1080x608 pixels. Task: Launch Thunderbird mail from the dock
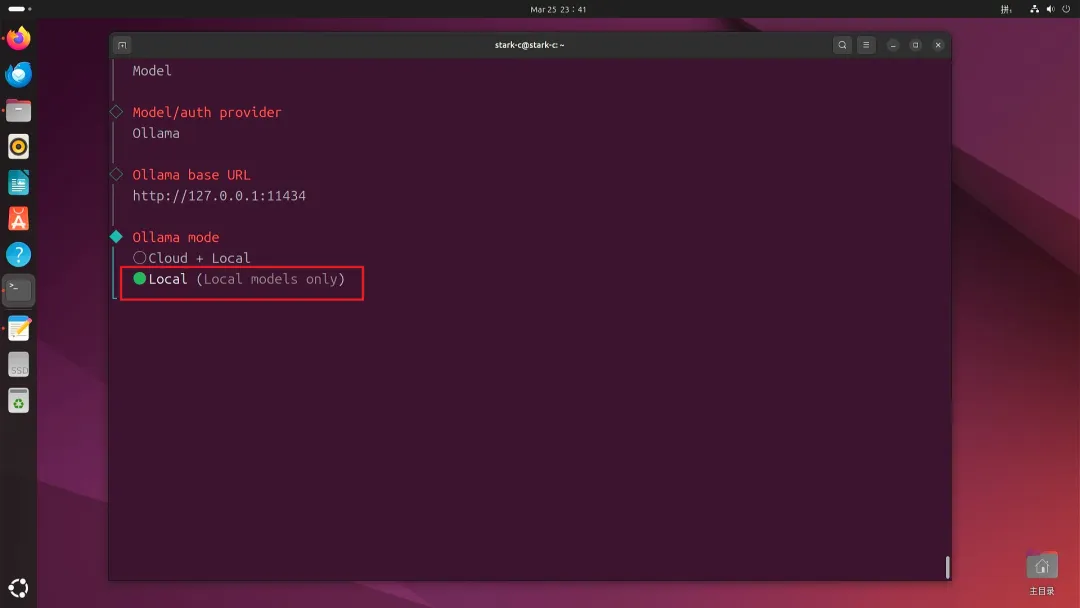(x=19, y=74)
